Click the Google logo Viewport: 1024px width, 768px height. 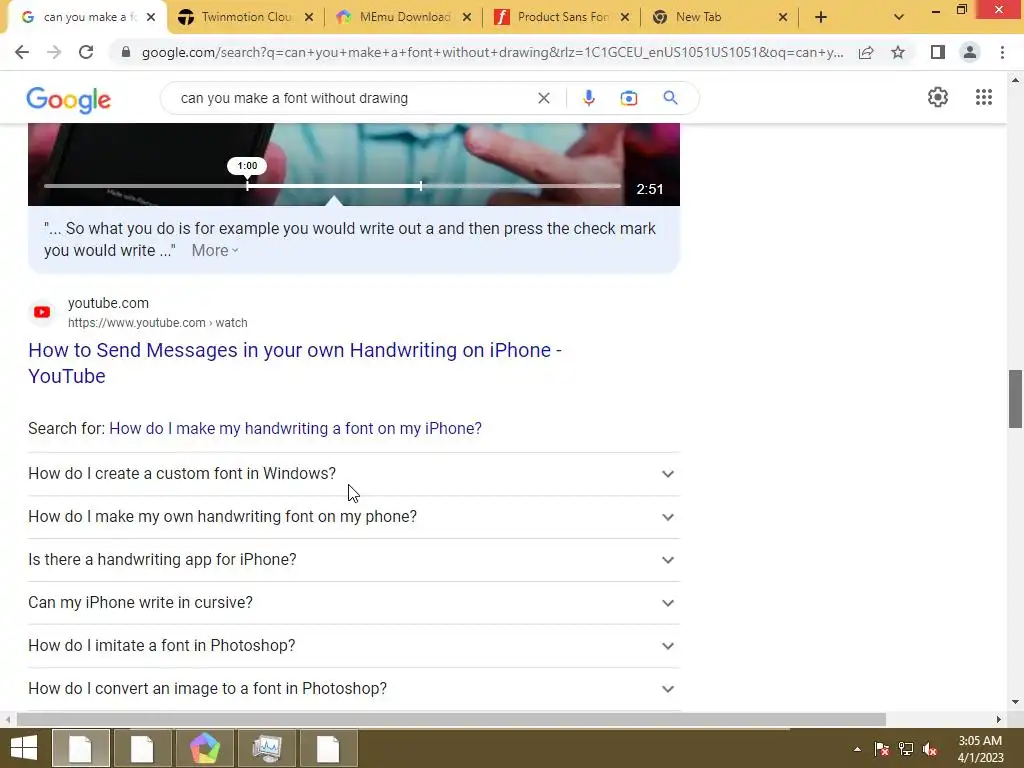(x=69, y=100)
